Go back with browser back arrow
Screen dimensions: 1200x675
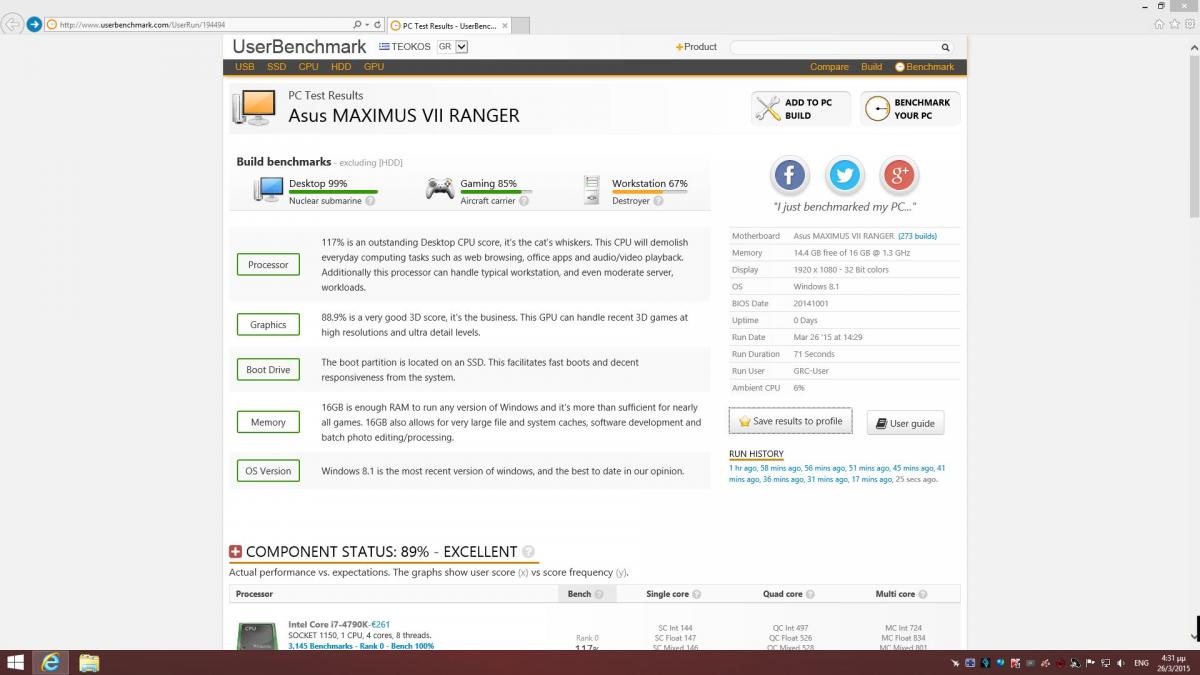tap(13, 24)
